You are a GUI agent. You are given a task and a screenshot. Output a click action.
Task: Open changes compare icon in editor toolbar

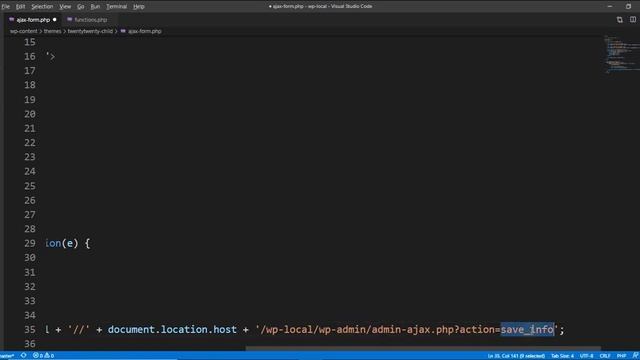[620, 20]
